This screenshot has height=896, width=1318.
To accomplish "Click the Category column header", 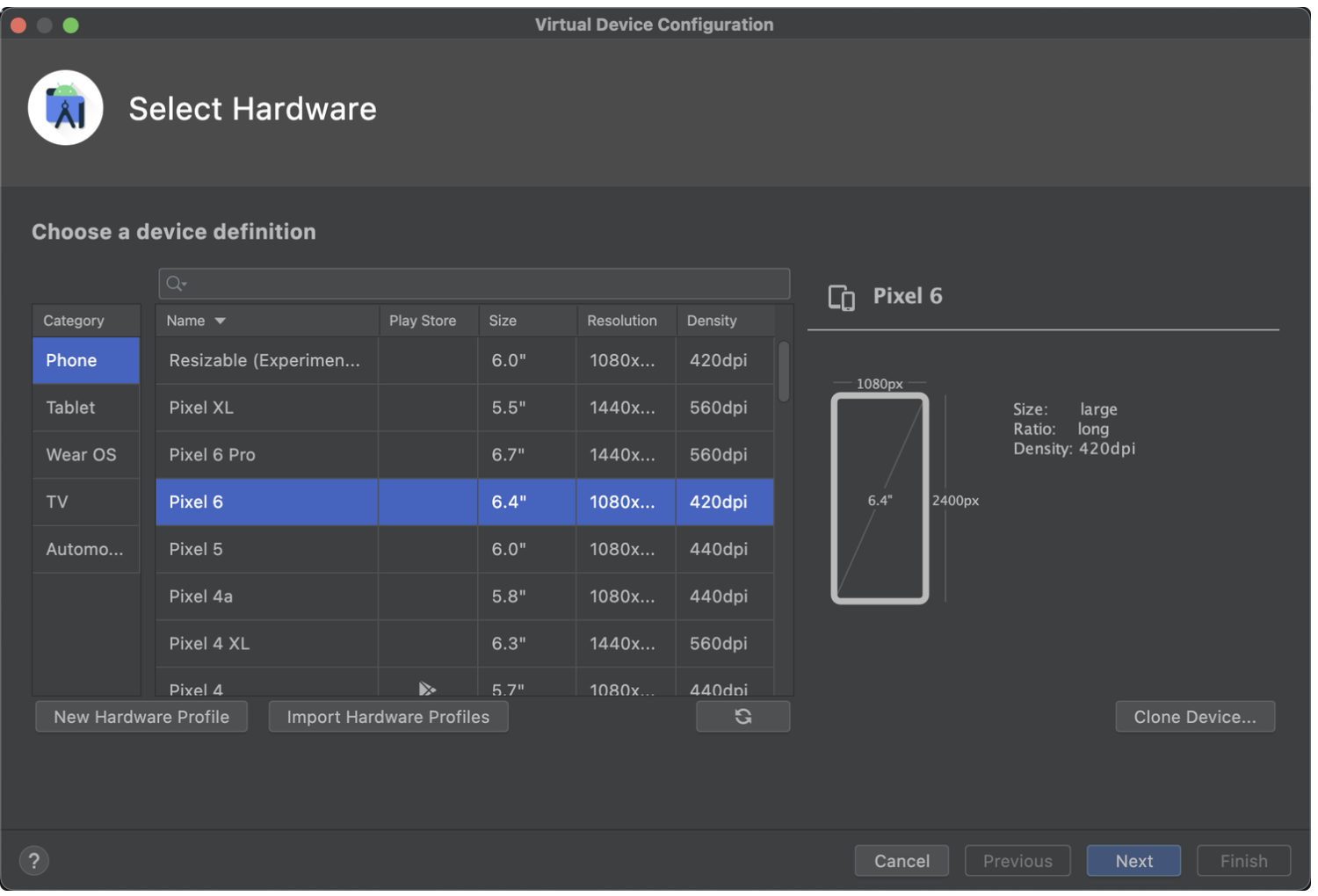I will click(x=86, y=321).
